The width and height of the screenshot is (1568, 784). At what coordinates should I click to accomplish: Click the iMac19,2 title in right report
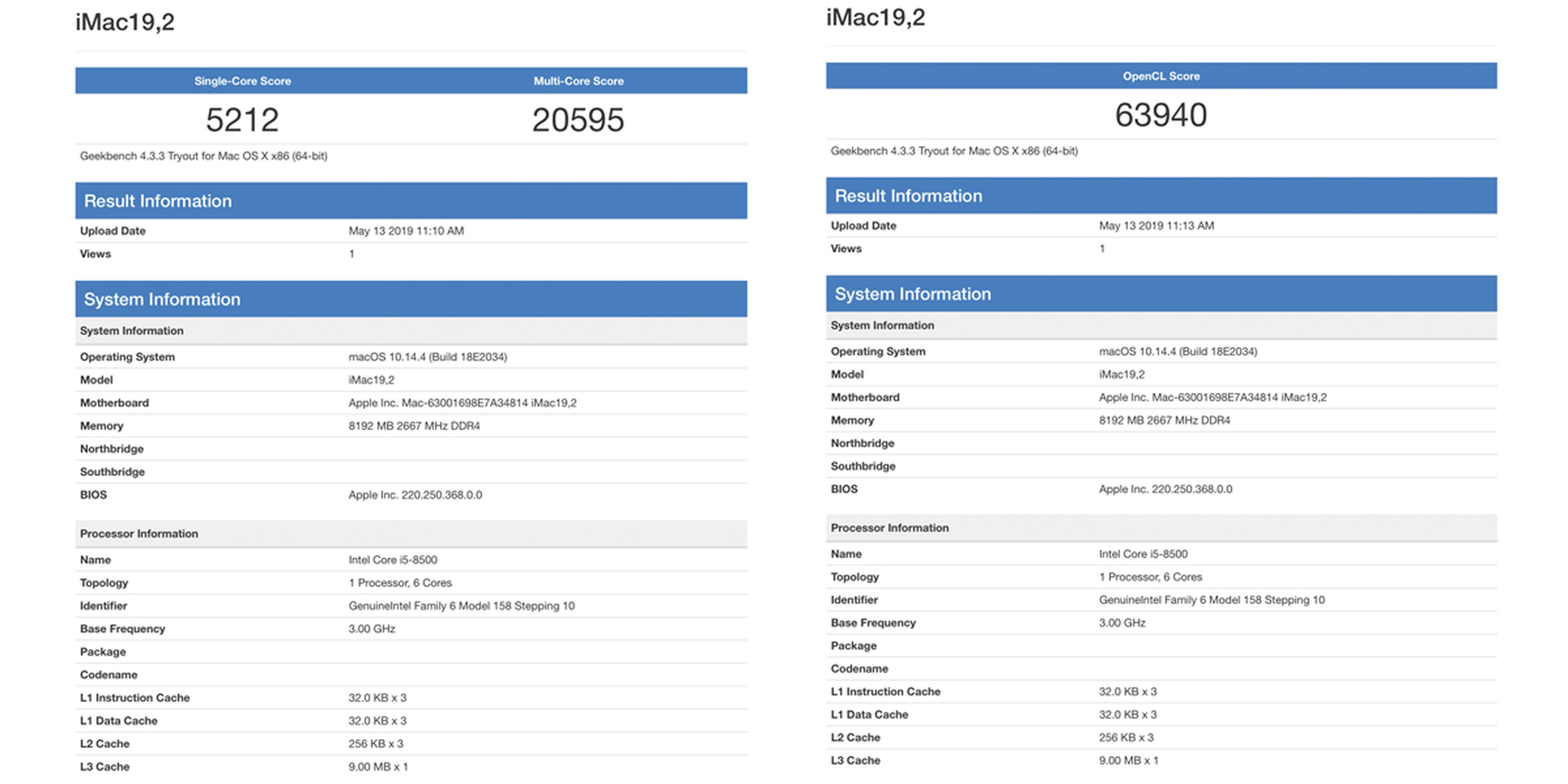click(x=875, y=17)
